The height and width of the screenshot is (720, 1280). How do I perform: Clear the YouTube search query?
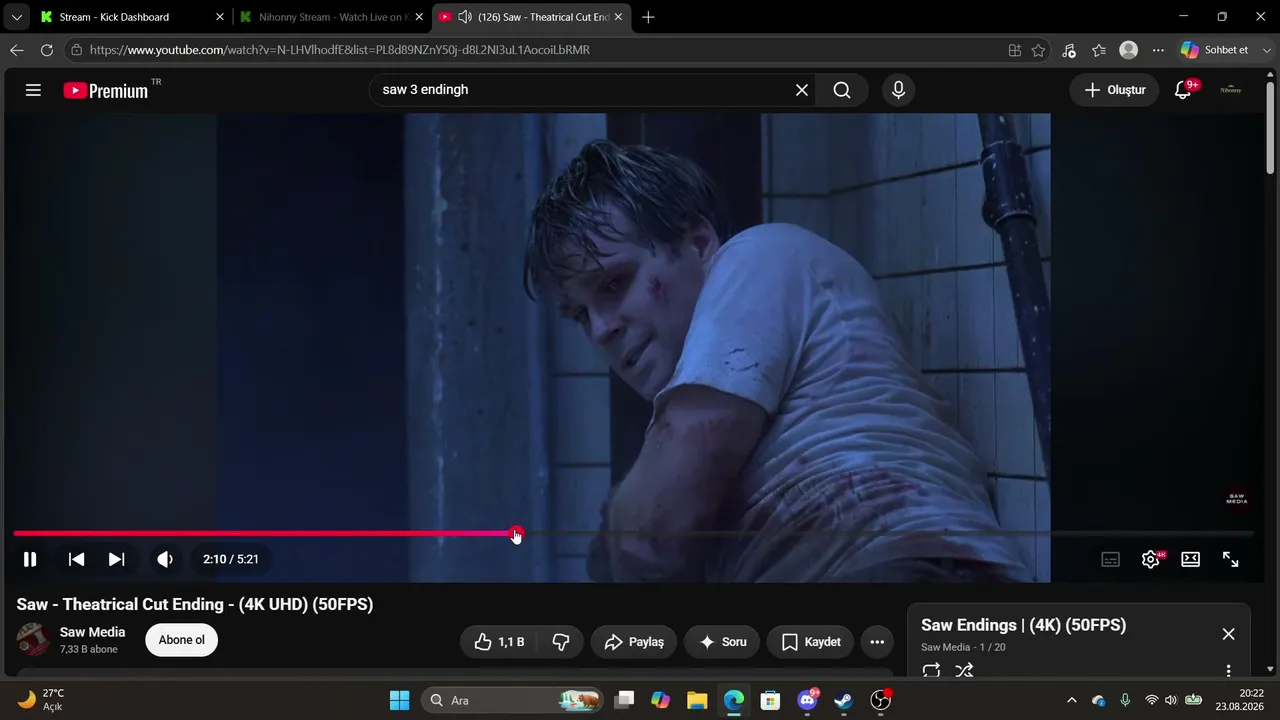click(x=802, y=90)
